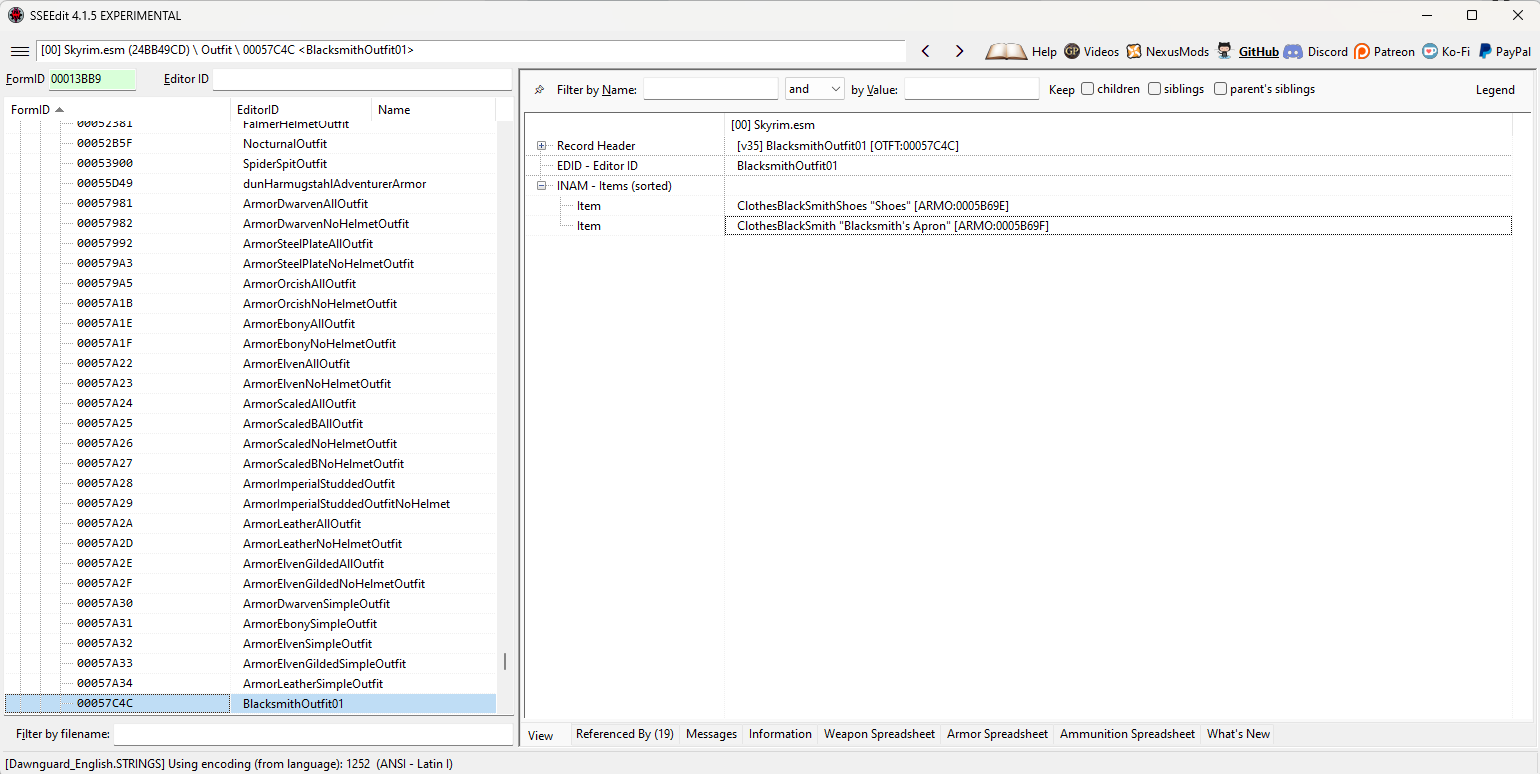Image resolution: width=1540 pixels, height=774 pixels.
Task: Select the ArmorLeatherSimpleOutfit row
Action: tap(250, 684)
